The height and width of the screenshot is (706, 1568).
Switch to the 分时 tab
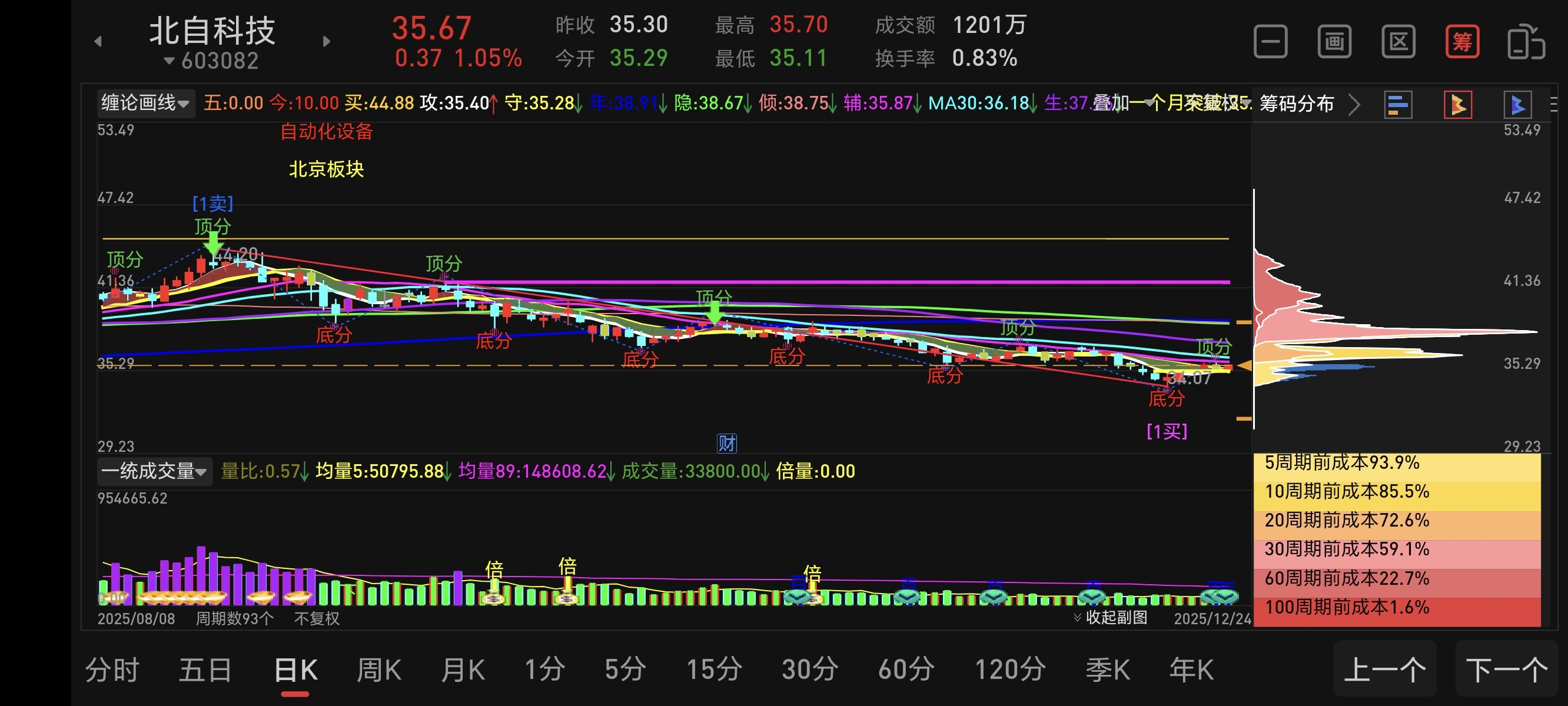click(x=112, y=670)
